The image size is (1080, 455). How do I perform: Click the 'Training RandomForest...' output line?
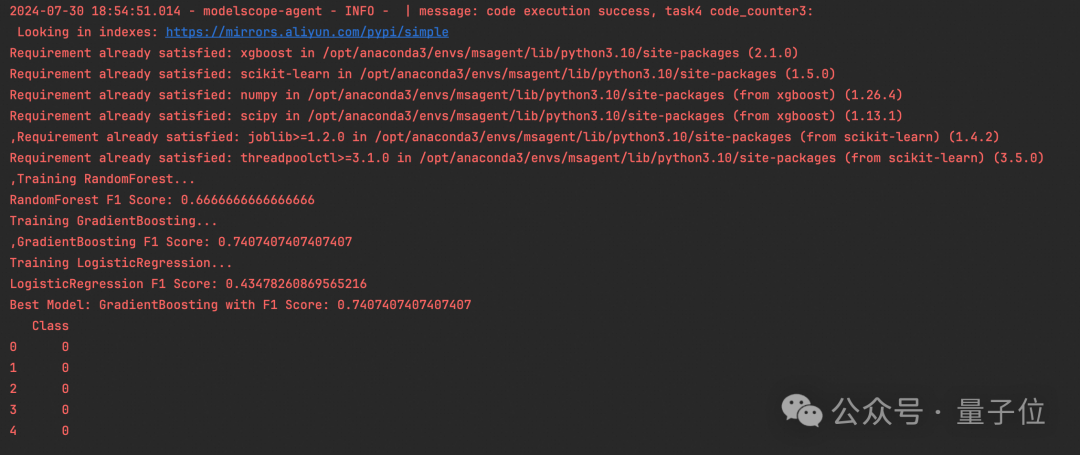pos(106,179)
